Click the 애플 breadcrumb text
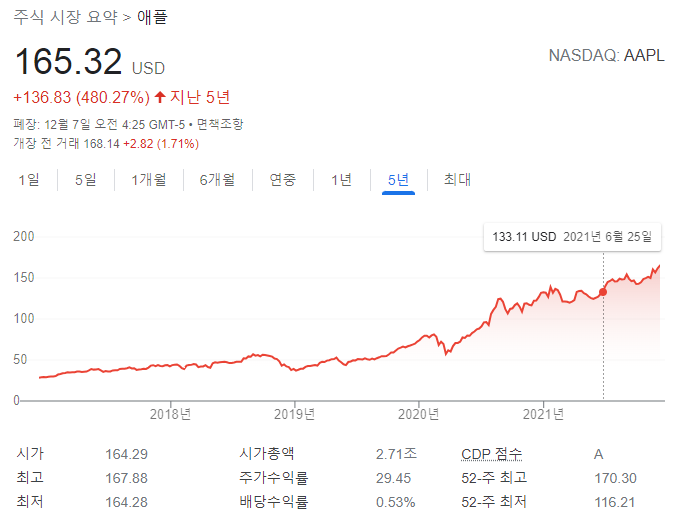 [152, 17]
